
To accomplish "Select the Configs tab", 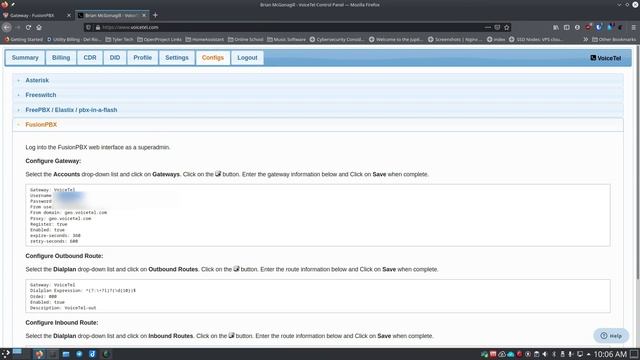I will [213, 58].
